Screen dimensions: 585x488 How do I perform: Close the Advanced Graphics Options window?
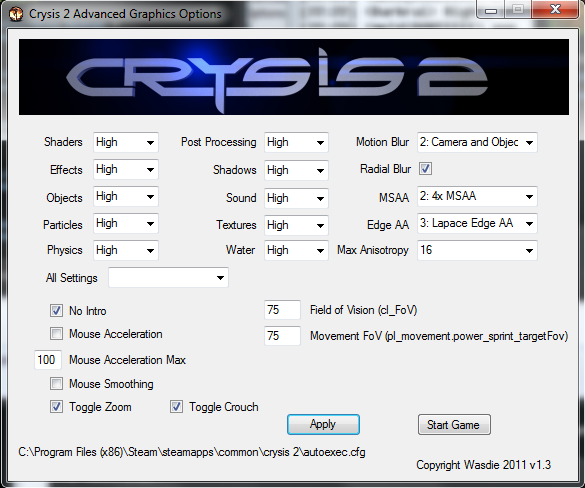point(556,9)
